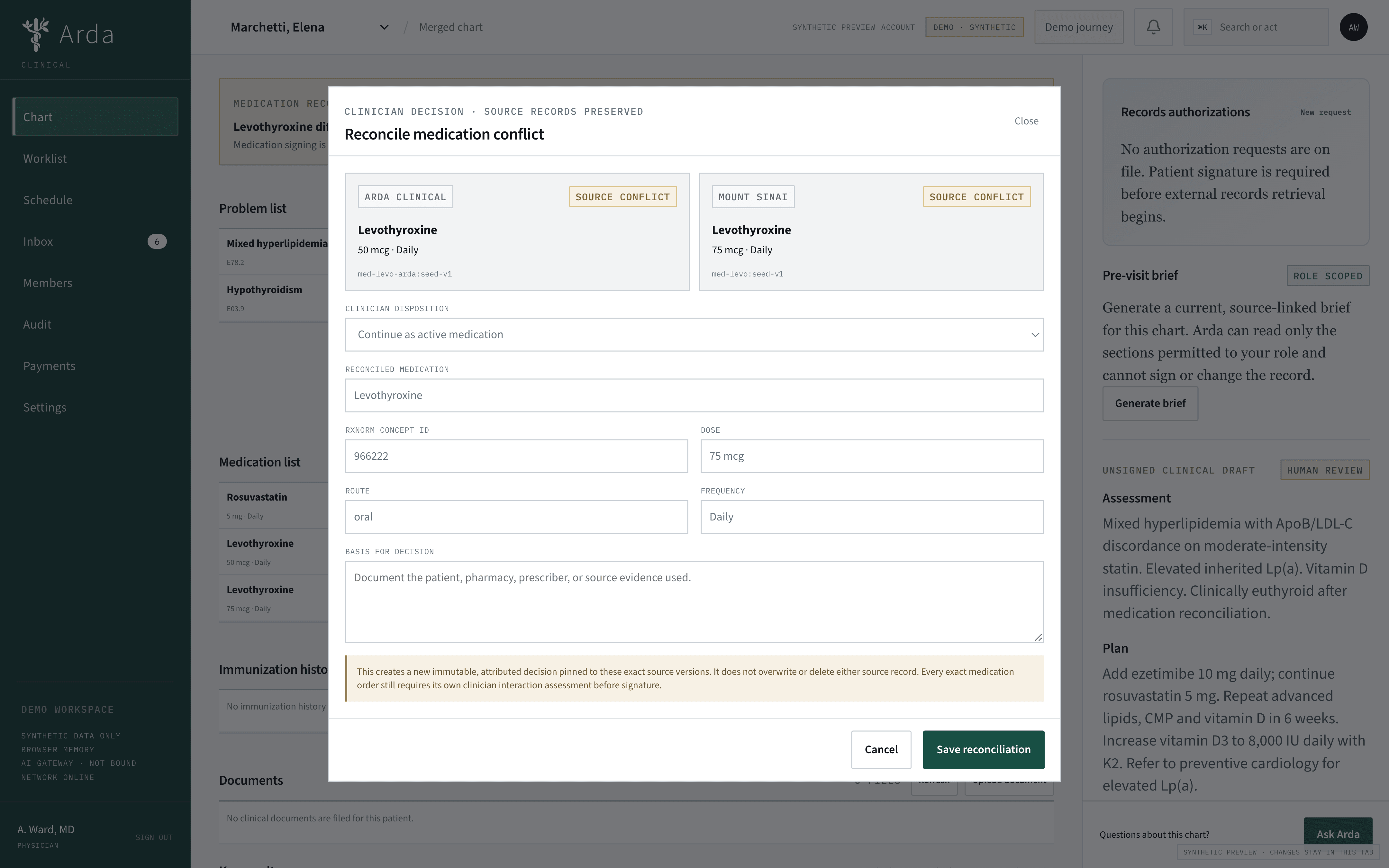Click Ask Arda
This screenshot has width=1389, height=868.
1338,834
